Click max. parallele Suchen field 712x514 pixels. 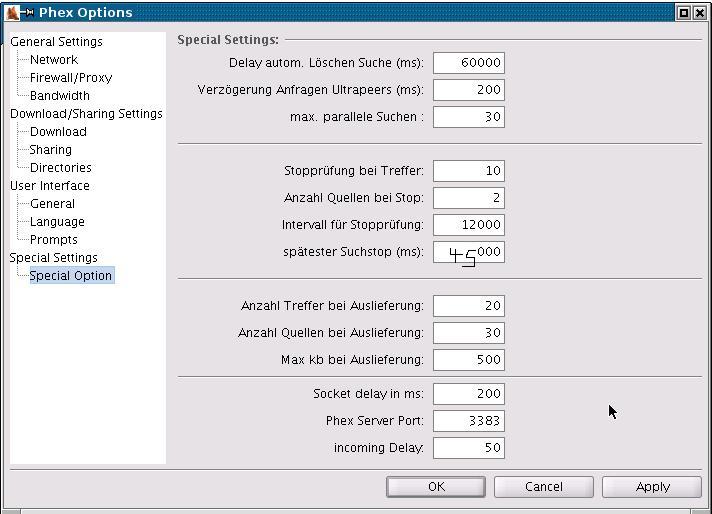point(469,117)
